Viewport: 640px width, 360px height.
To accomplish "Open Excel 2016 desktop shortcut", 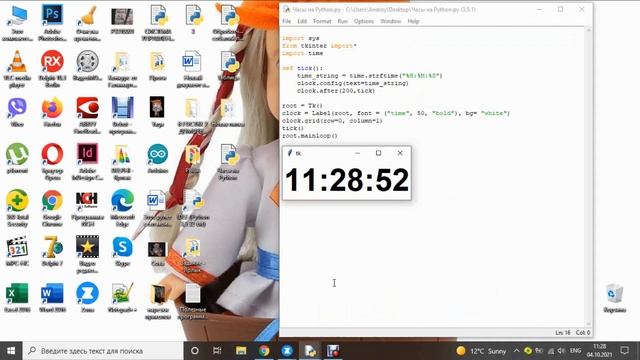I will [x=17, y=298].
